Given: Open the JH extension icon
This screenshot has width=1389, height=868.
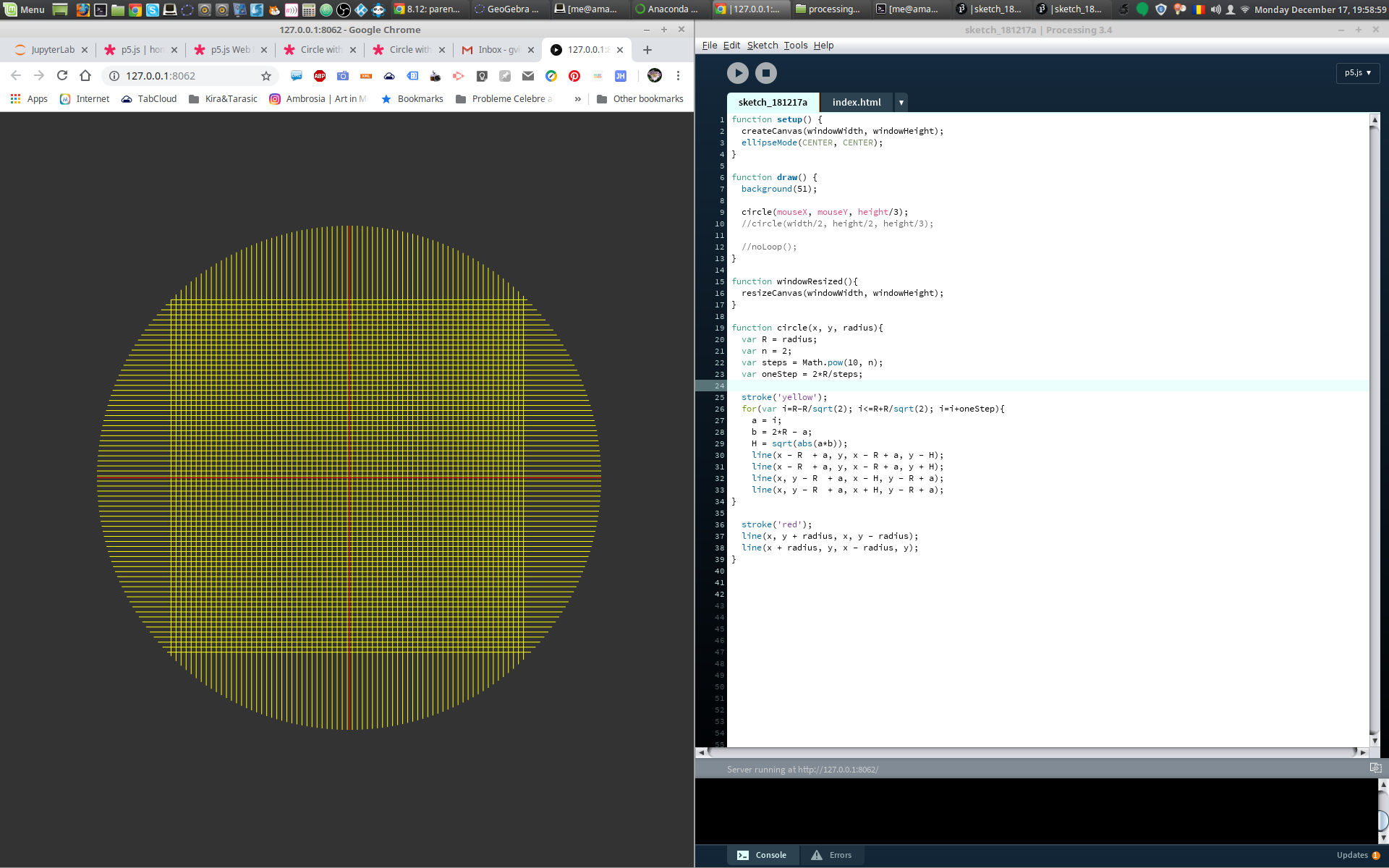Looking at the screenshot, I should pyautogui.click(x=621, y=76).
